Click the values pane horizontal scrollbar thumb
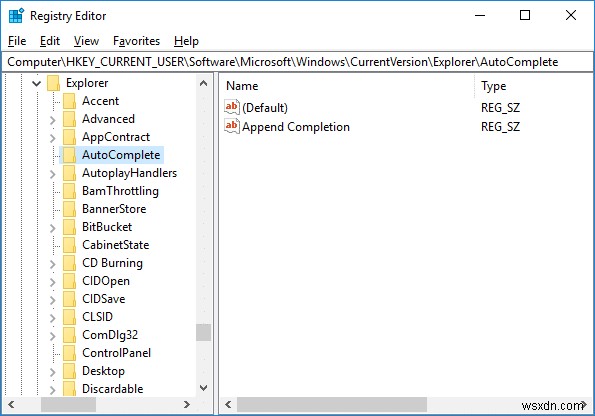This screenshot has width=595, height=416. click(x=332, y=405)
